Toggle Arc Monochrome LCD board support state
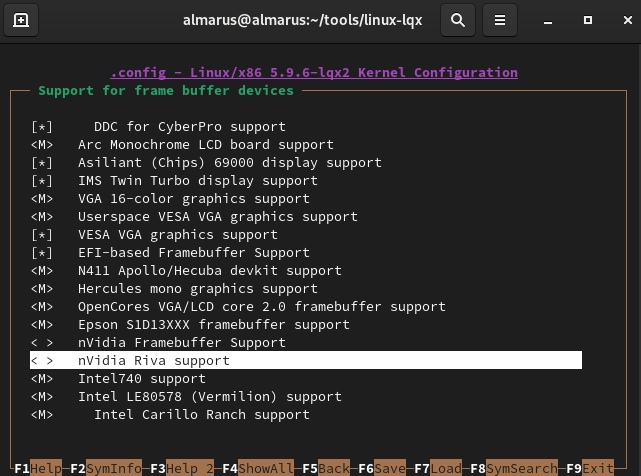The image size is (641, 476). point(42,145)
